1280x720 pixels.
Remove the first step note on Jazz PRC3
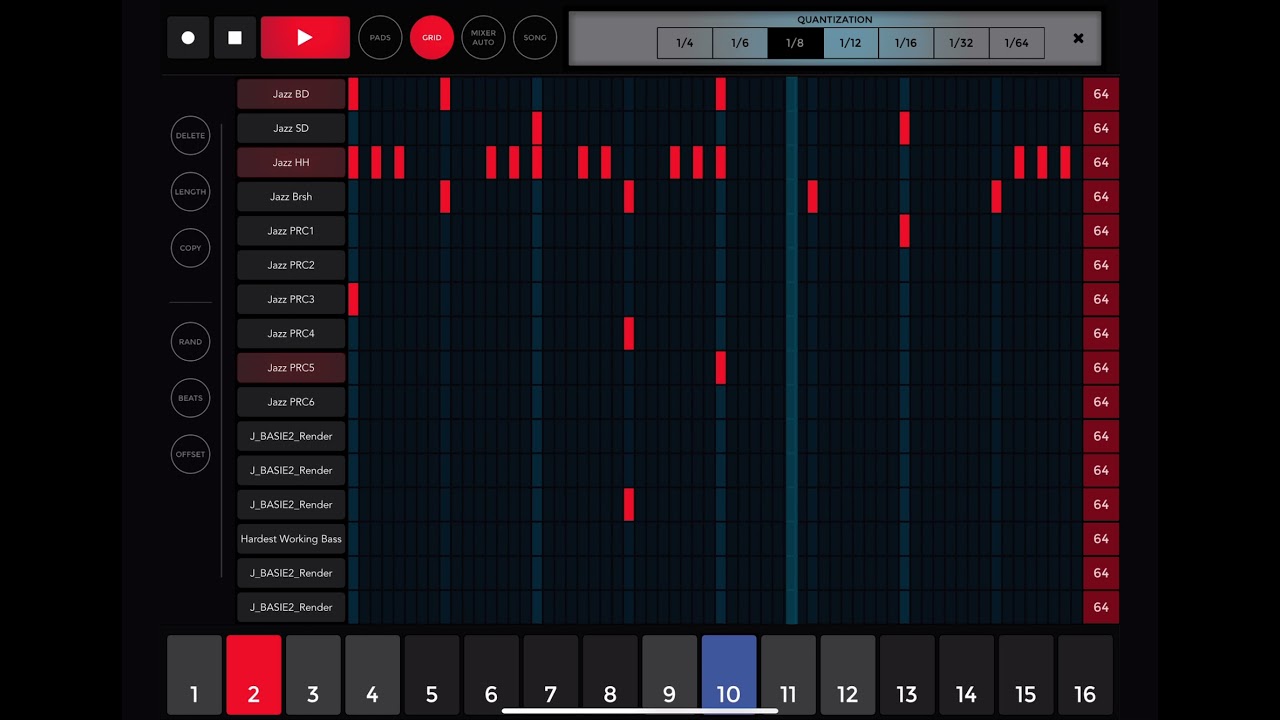pos(353,299)
